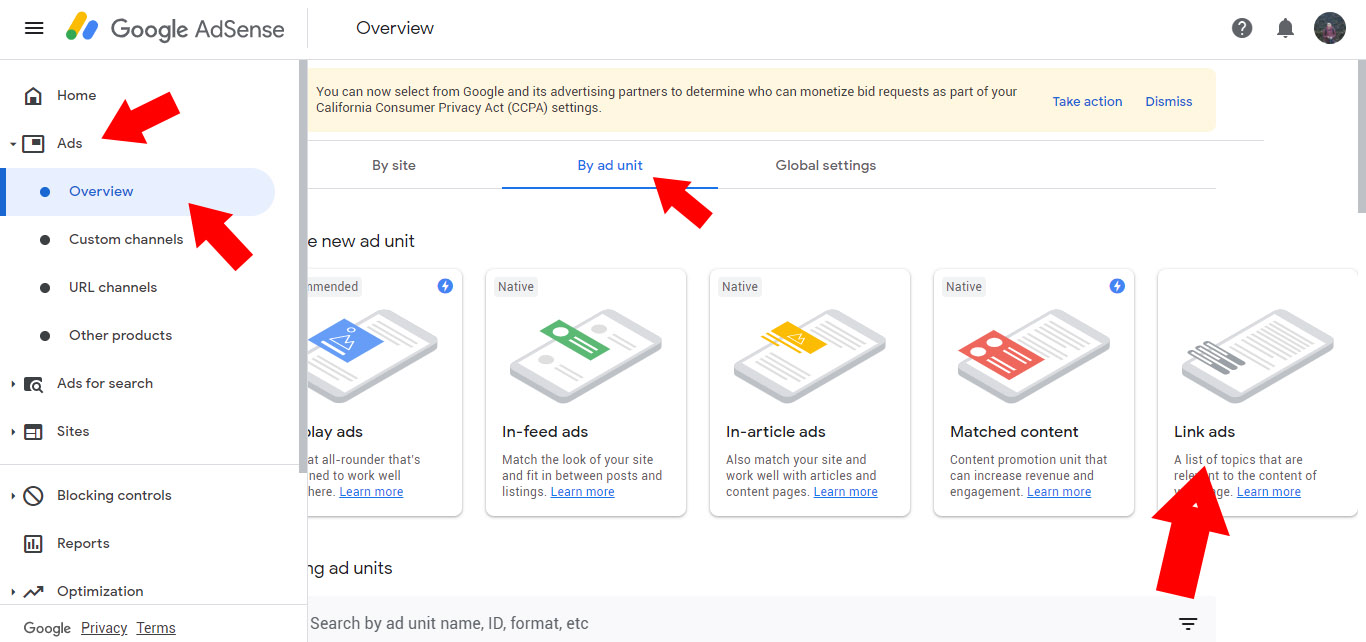
Task: Click the Overview page title in header
Action: point(395,28)
